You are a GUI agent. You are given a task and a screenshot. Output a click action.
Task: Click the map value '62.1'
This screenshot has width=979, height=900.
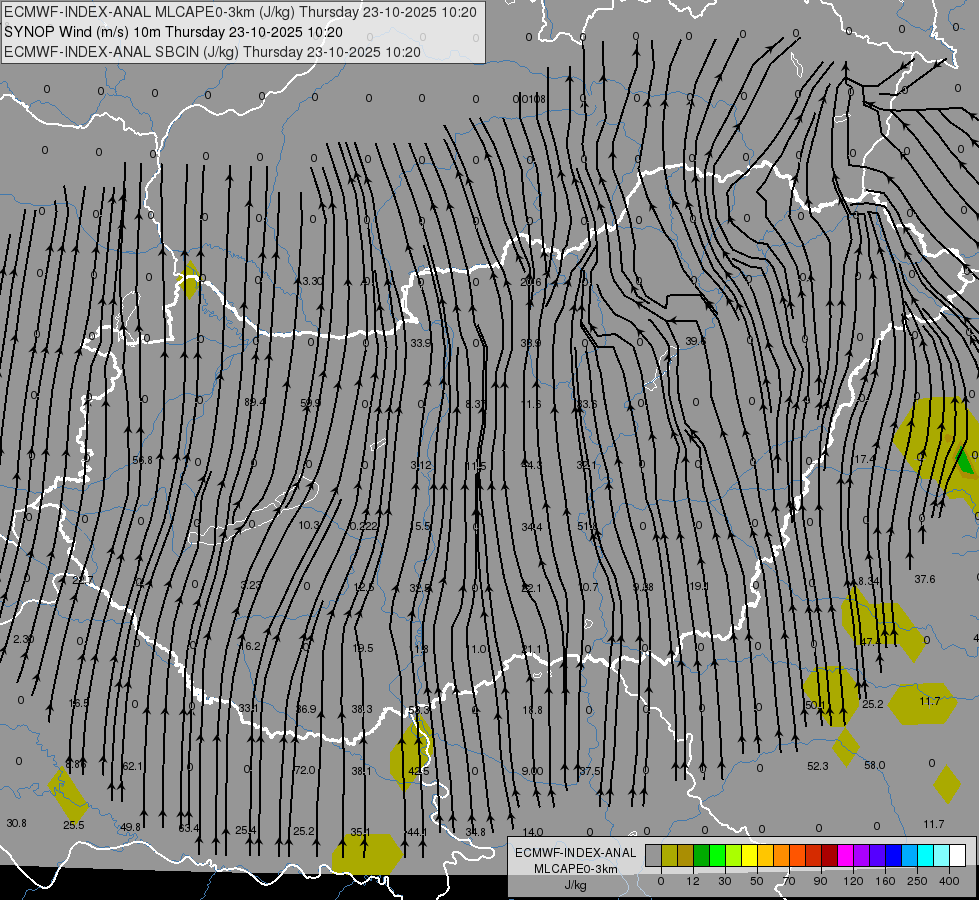pyautogui.click(x=132, y=766)
